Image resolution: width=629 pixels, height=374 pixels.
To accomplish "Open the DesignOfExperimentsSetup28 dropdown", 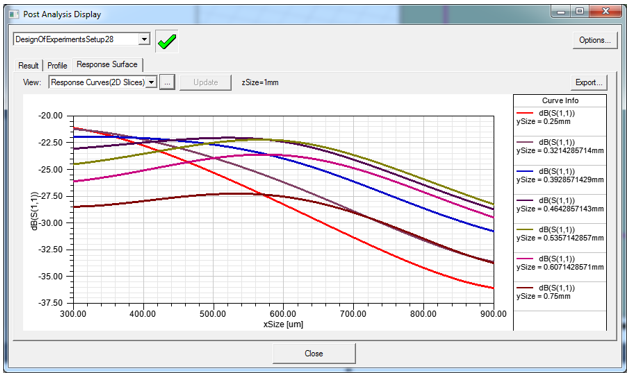I will (x=144, y=39).
